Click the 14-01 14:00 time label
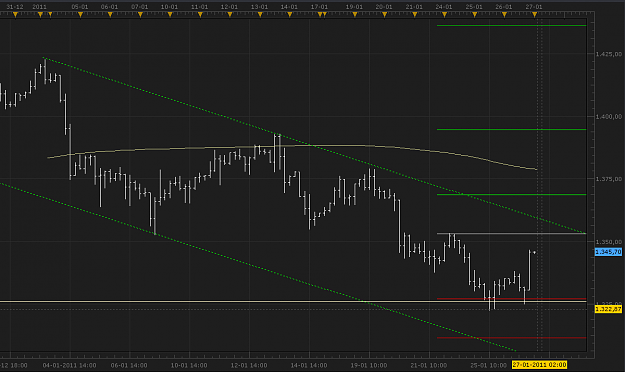This screenshot has height=372, width=625. point(309,365)
